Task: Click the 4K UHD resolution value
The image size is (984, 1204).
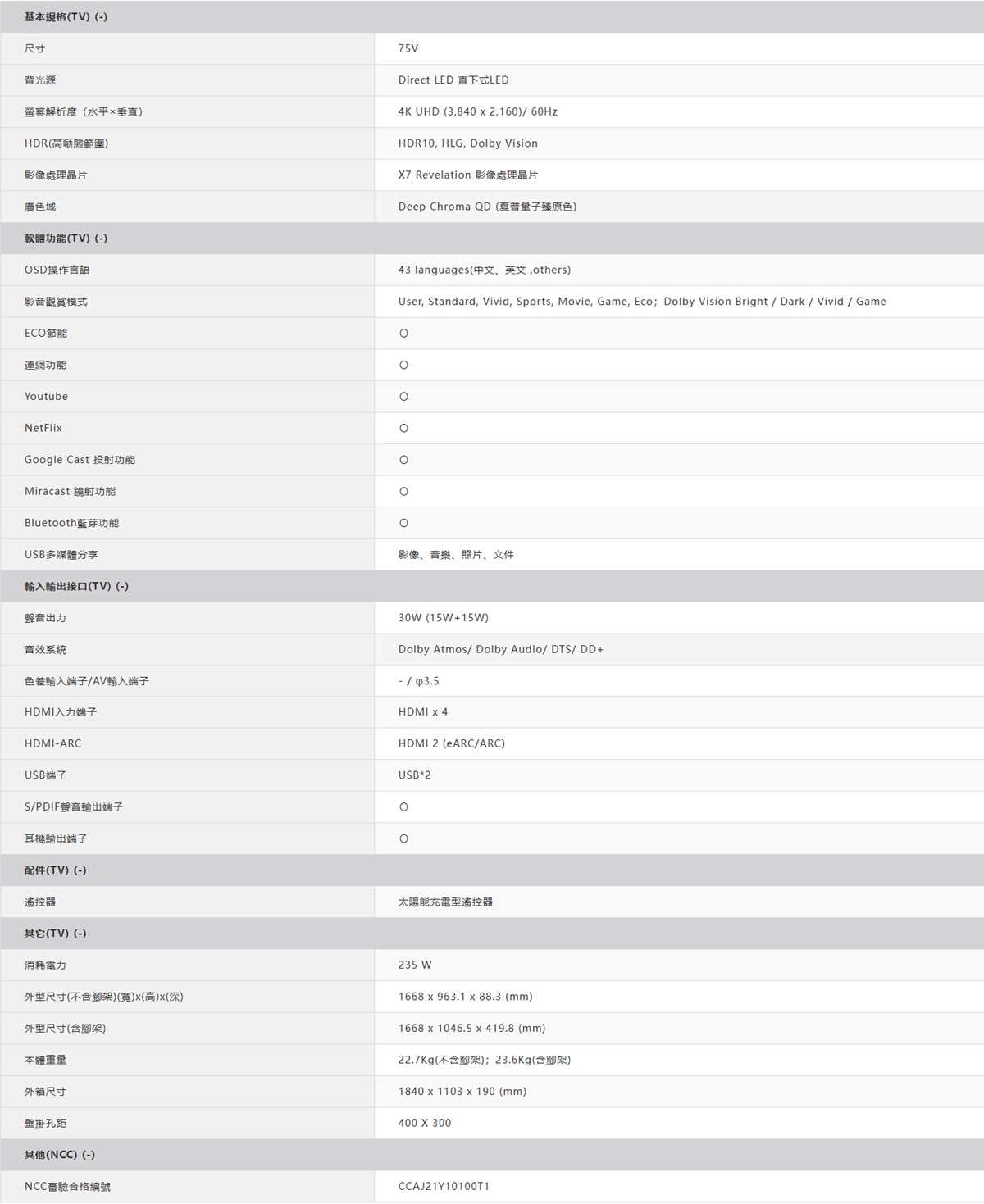Action: point(477,111)
